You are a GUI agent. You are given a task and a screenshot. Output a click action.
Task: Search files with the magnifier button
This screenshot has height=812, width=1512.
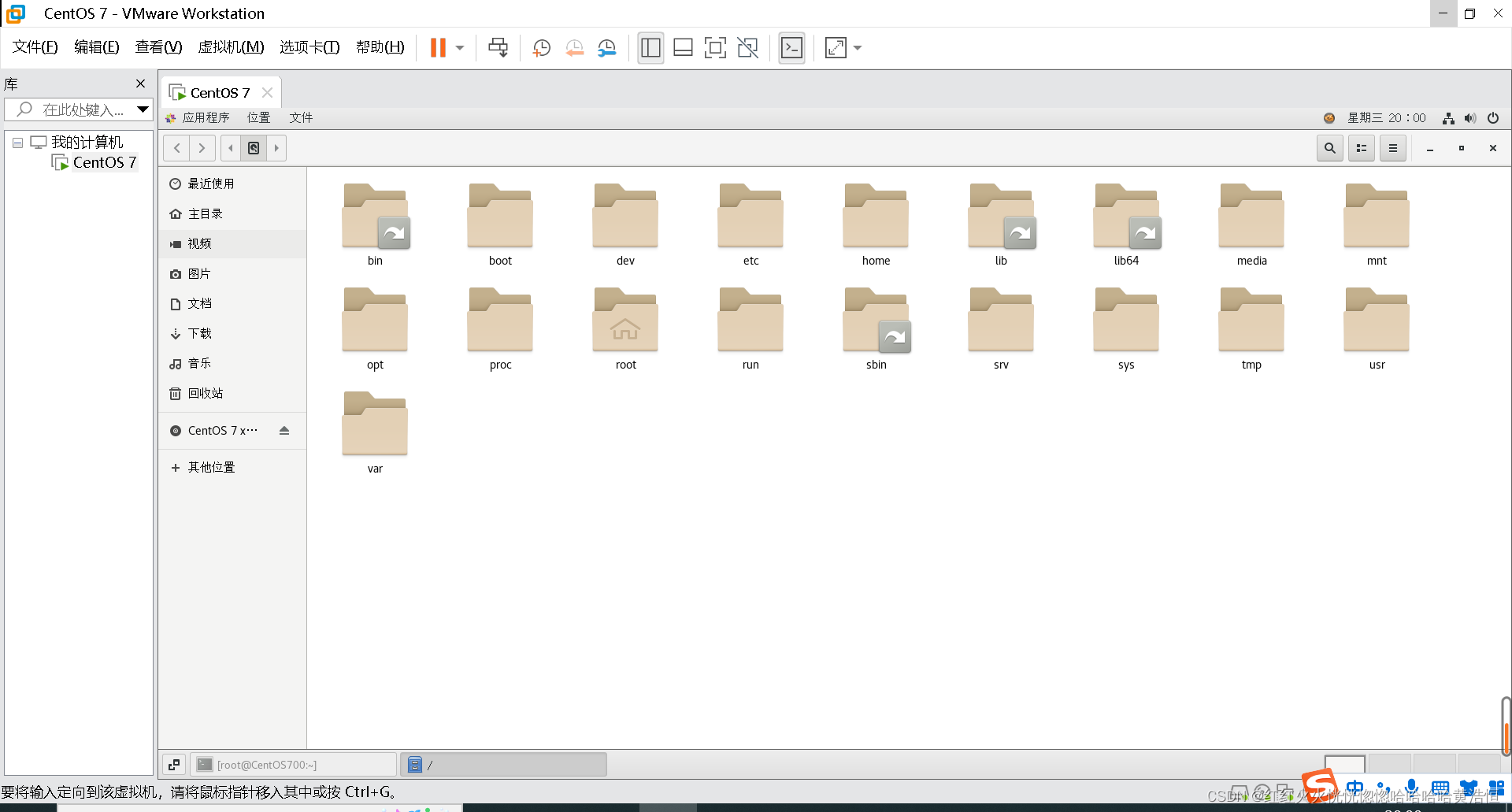coord(1330,148)
